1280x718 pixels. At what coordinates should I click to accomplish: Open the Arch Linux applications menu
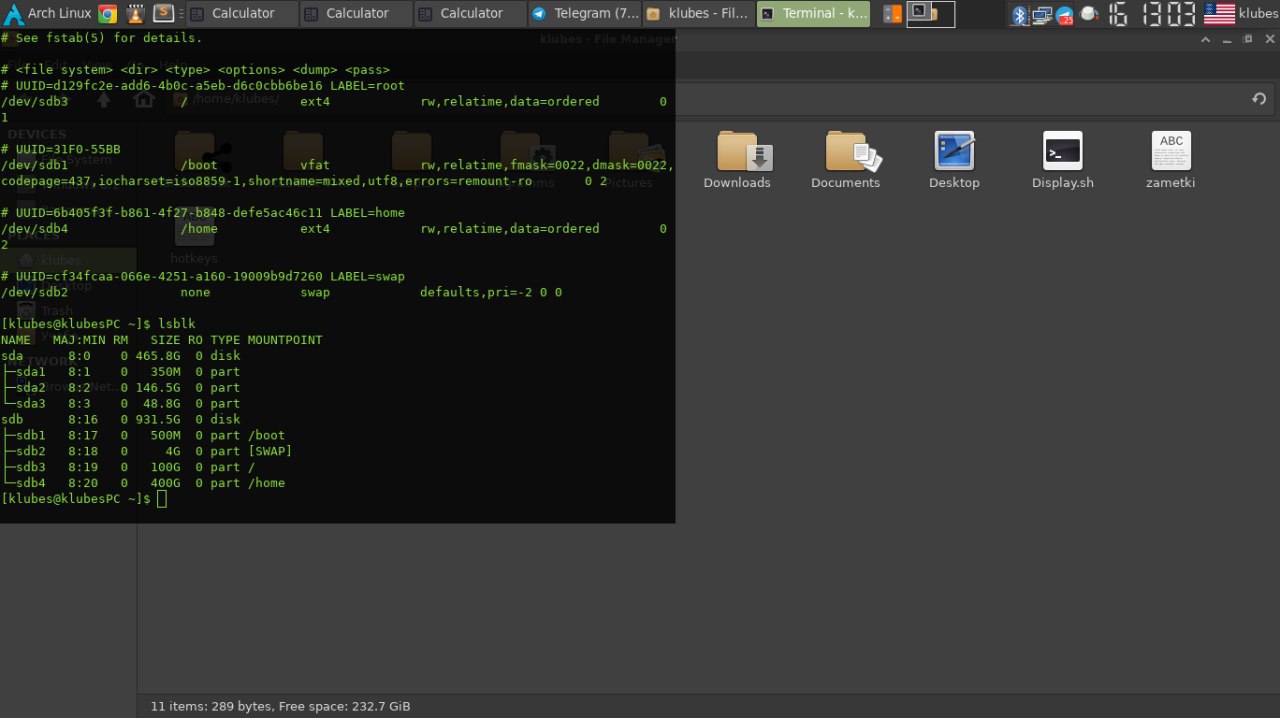click(x=48, y=13)
